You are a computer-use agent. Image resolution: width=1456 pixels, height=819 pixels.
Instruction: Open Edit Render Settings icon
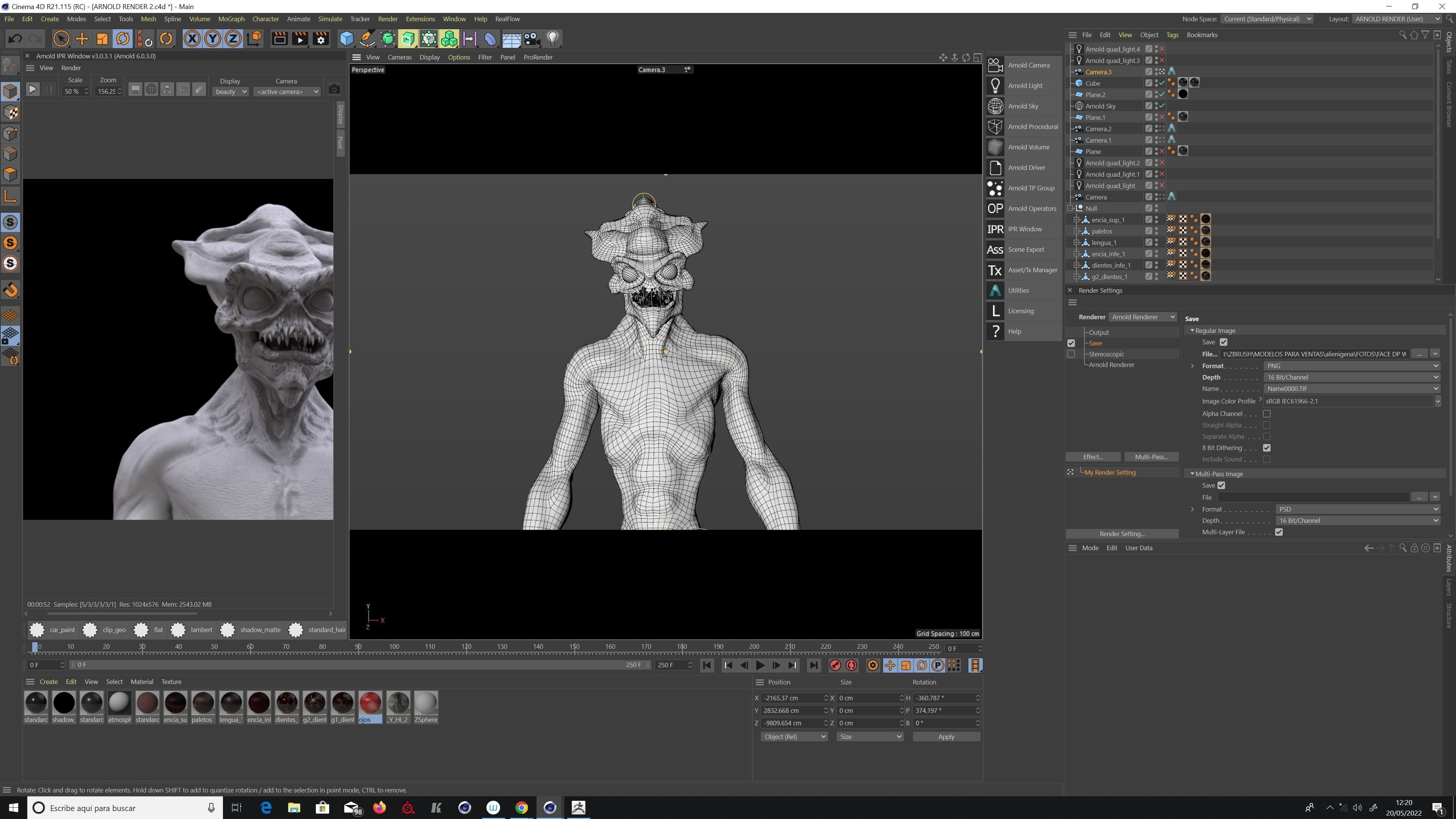click(320, 39)
